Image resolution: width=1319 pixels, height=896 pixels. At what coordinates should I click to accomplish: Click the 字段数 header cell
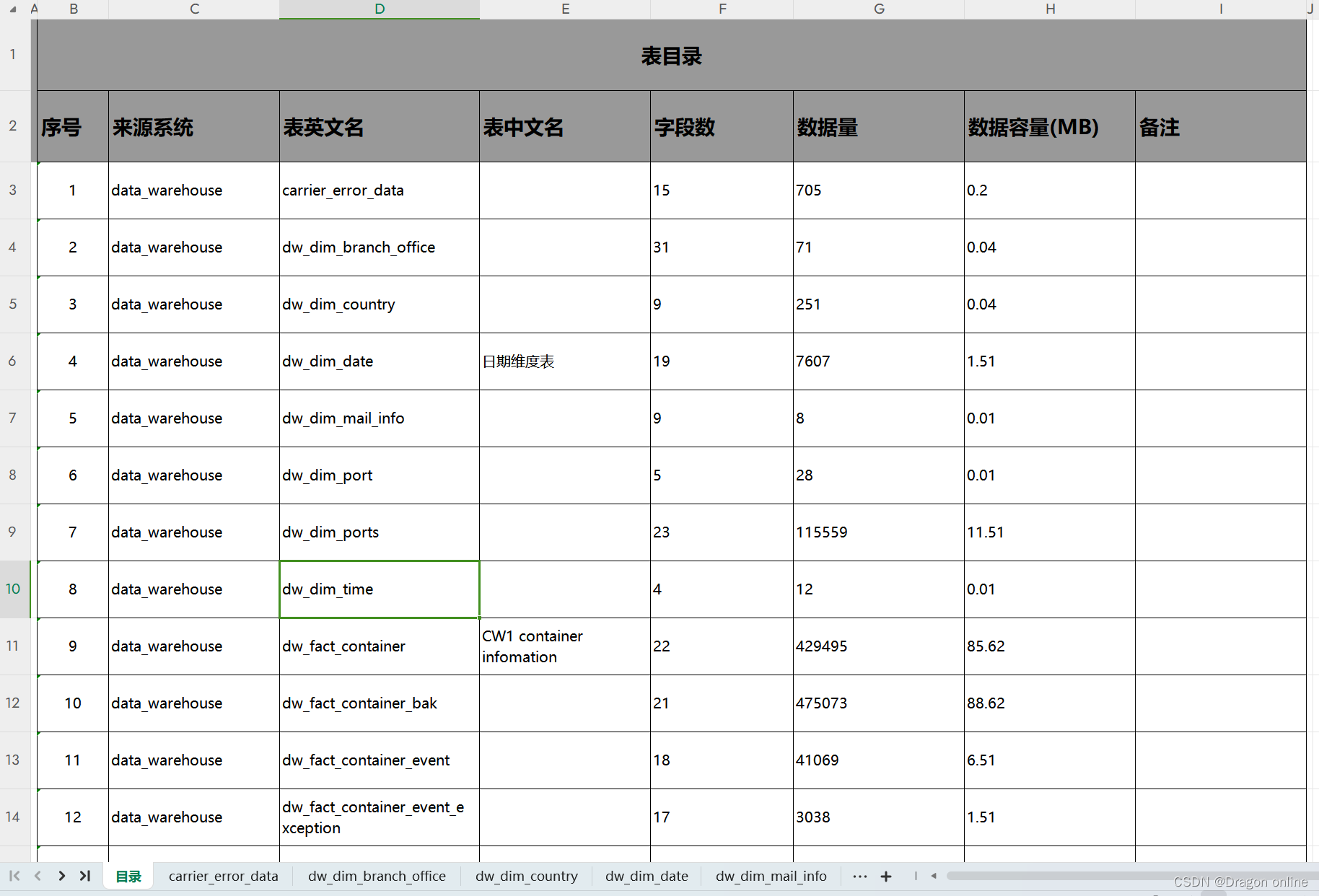pos(722,126)
